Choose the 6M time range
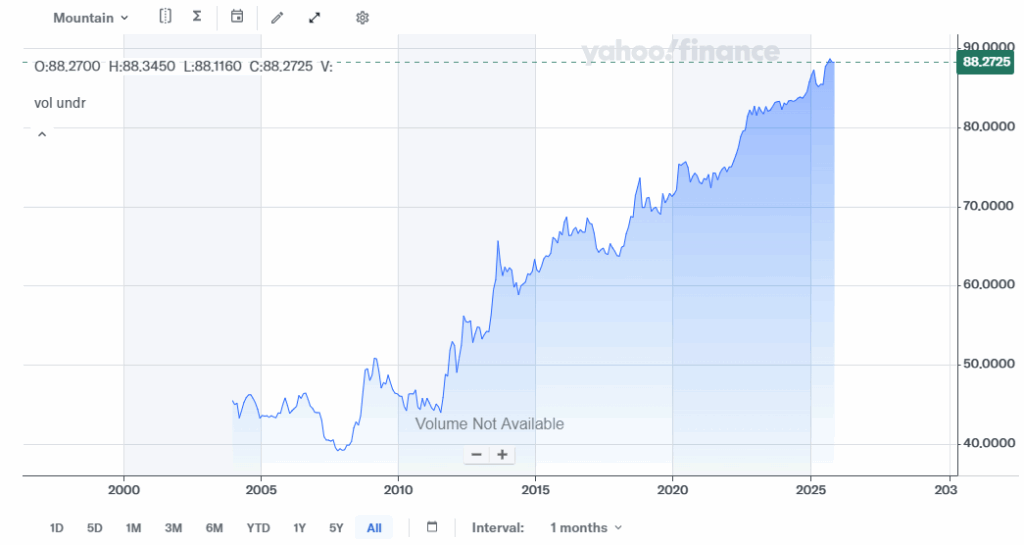Image resolution: width=1024 pixels, height=545 pixels. [214, 528]
